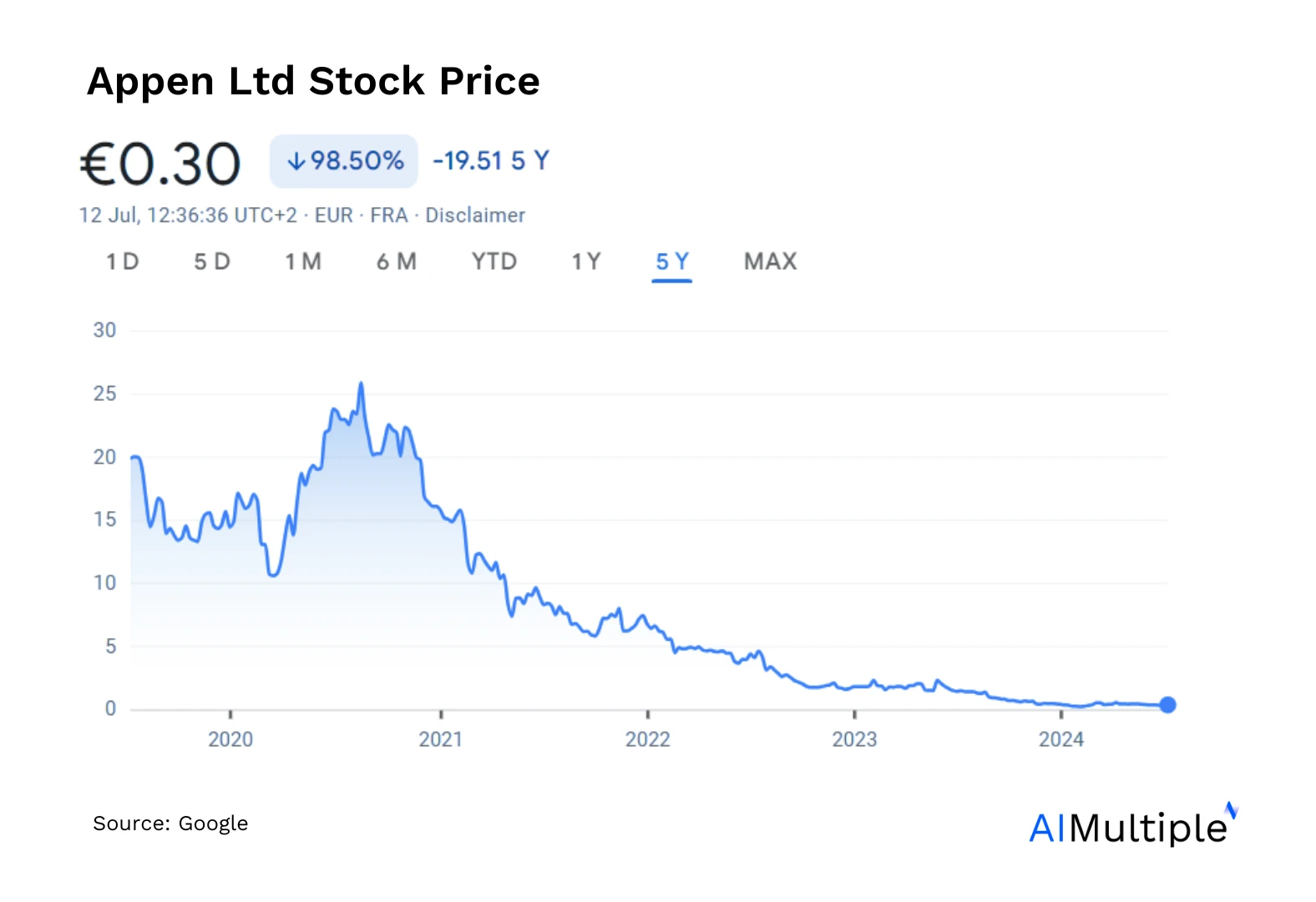This screenshot has height=902, width=1316.
Task: Click the 2022 x-axis label
Action: pyautogui.click(x=648, y=739)
